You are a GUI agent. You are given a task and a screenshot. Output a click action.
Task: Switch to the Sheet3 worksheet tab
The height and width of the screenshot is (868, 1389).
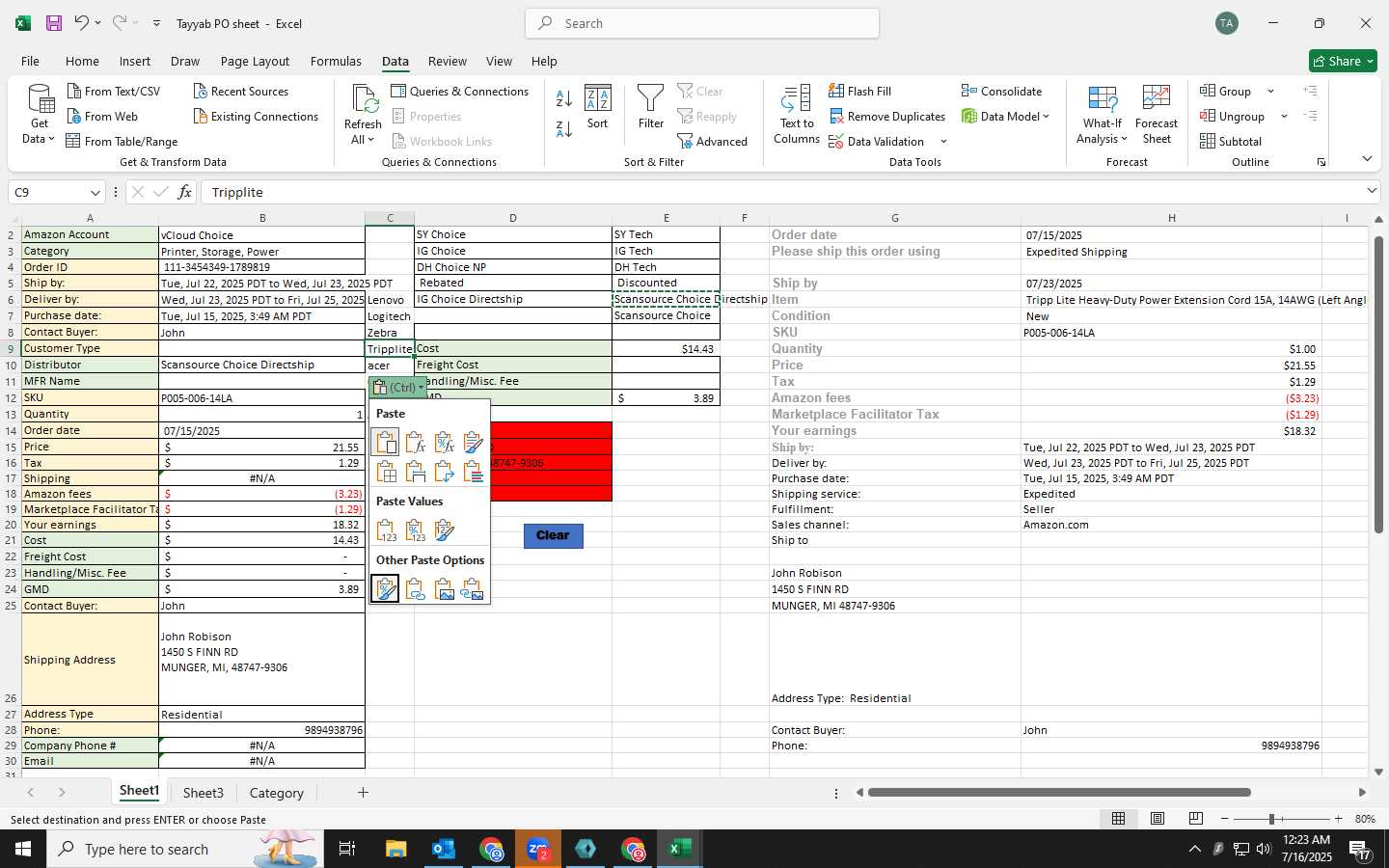[x=204, y=793]
